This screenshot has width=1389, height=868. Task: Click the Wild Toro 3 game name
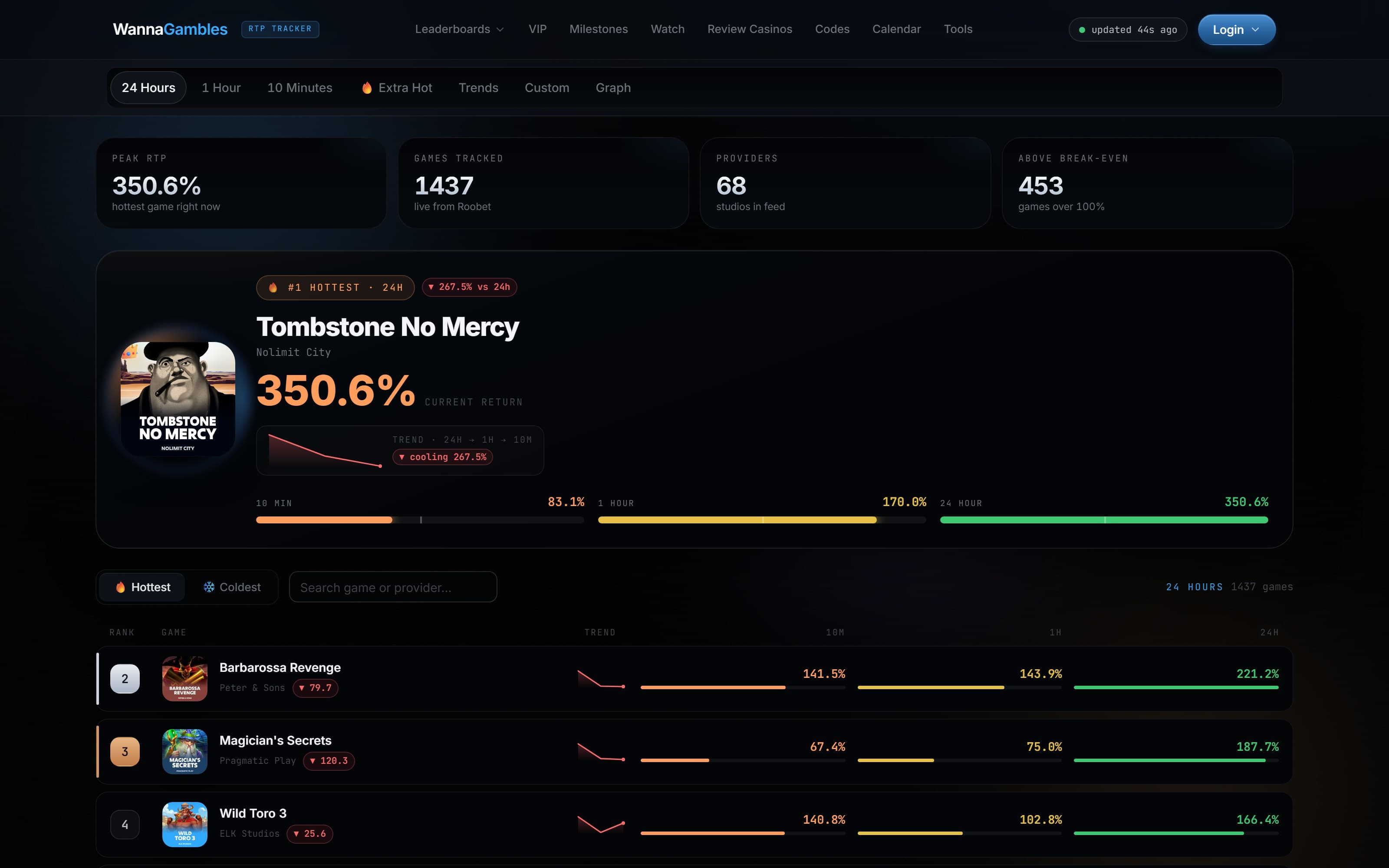(253, 813)
